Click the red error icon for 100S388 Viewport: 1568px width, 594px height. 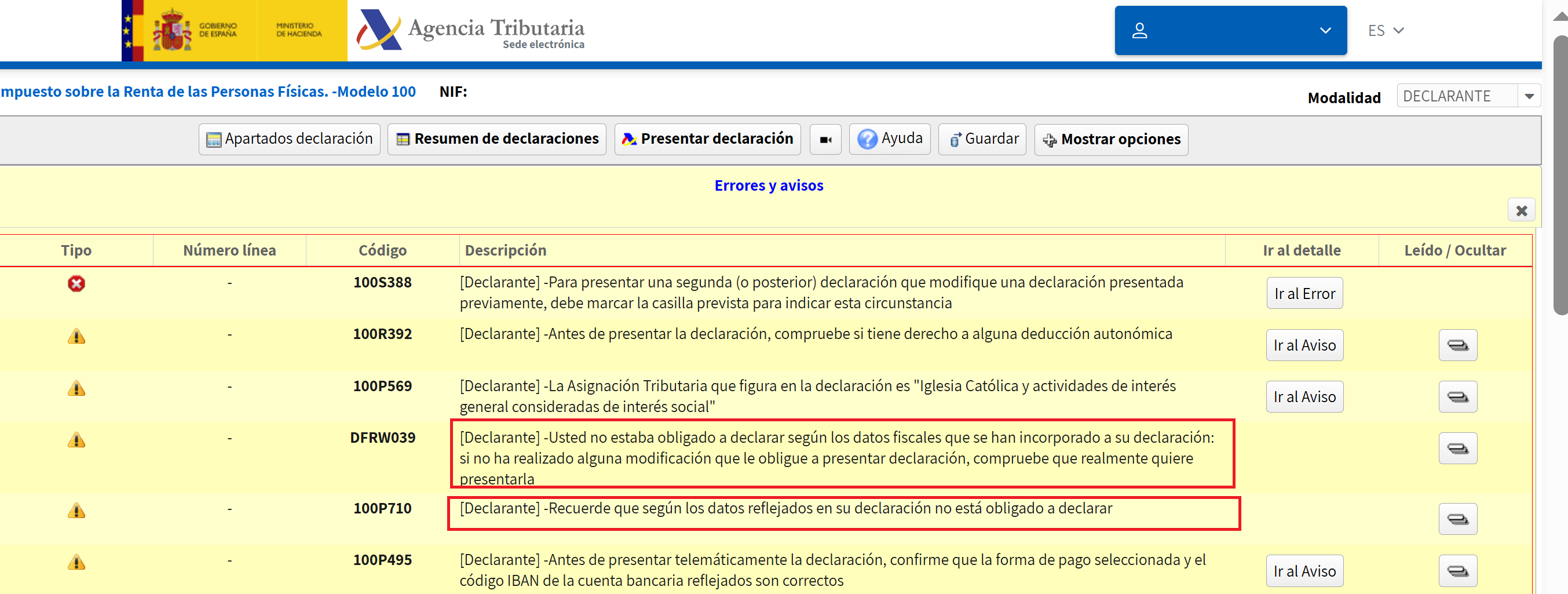click(x=76, y=283)
